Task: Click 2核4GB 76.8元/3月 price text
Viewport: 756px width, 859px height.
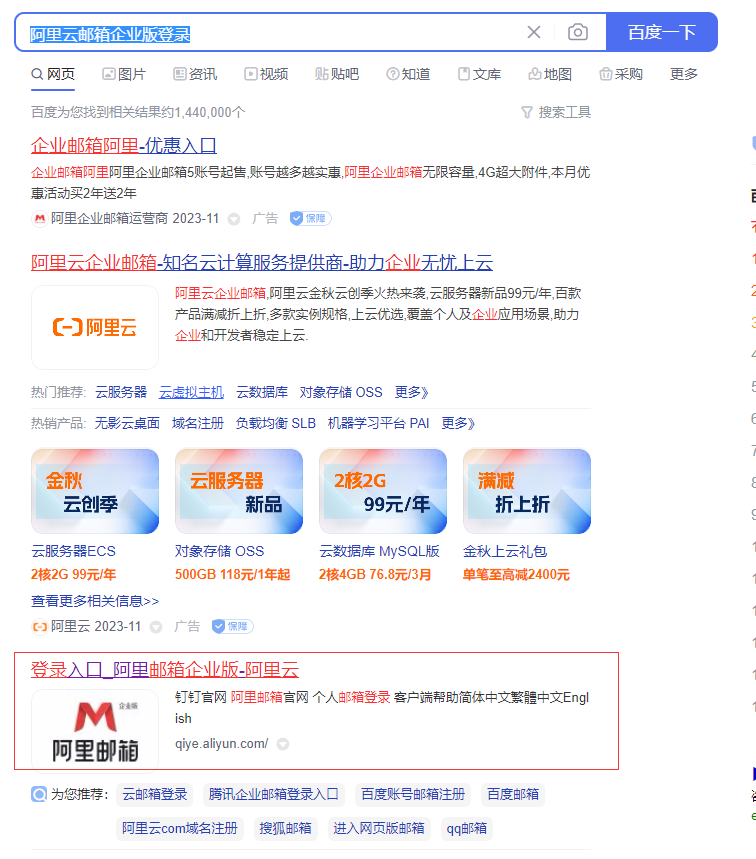Action: 375,575
